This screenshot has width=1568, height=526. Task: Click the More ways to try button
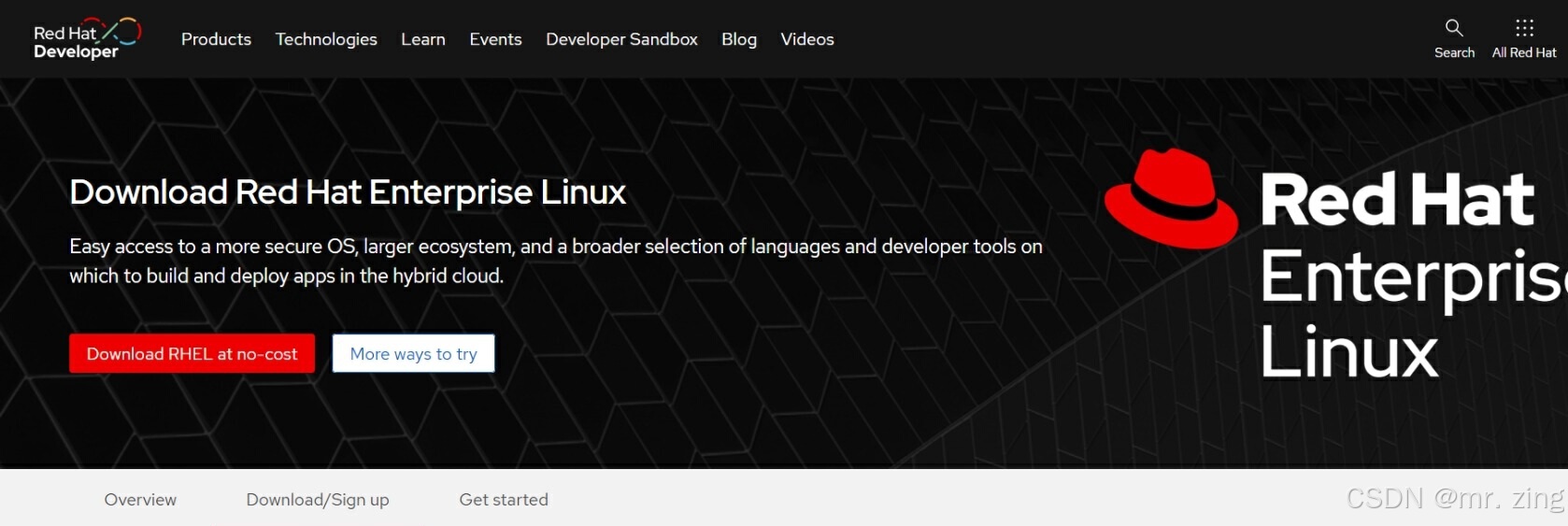(413, 353)
